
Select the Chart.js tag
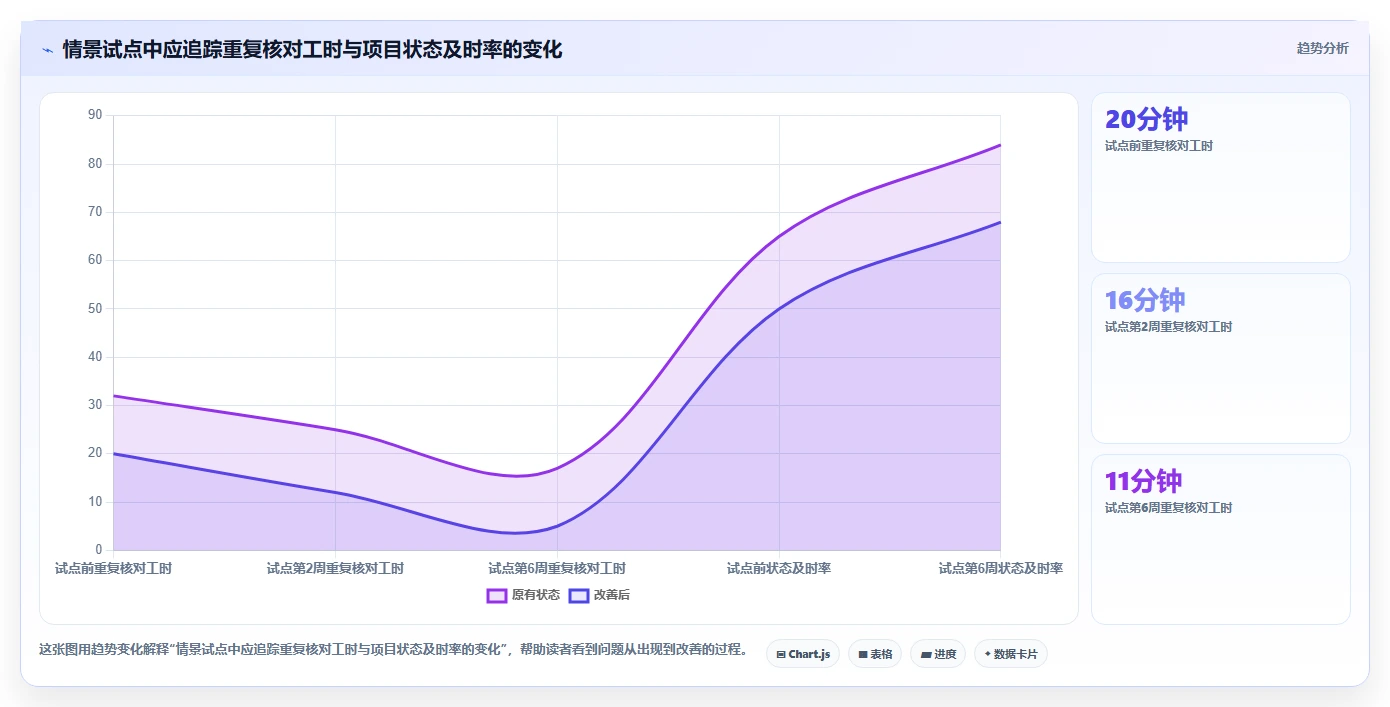803,654
